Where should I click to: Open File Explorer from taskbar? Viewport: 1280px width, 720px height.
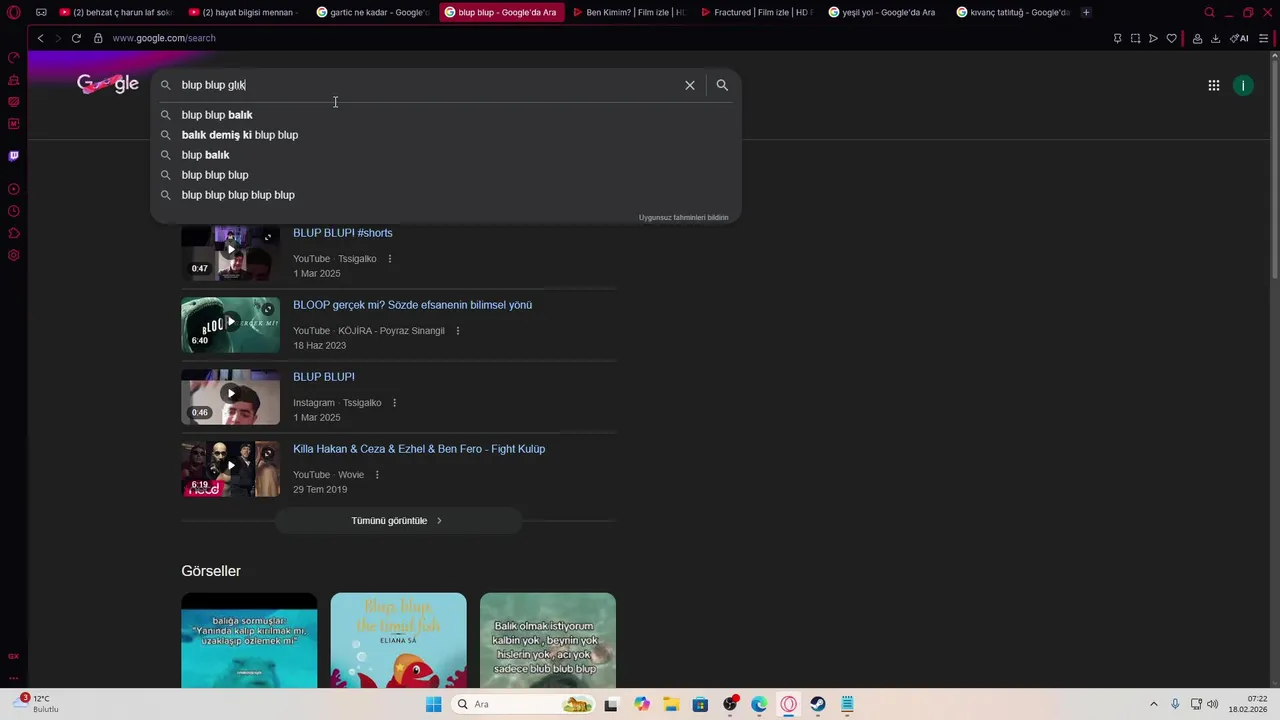tap(671, 704)
